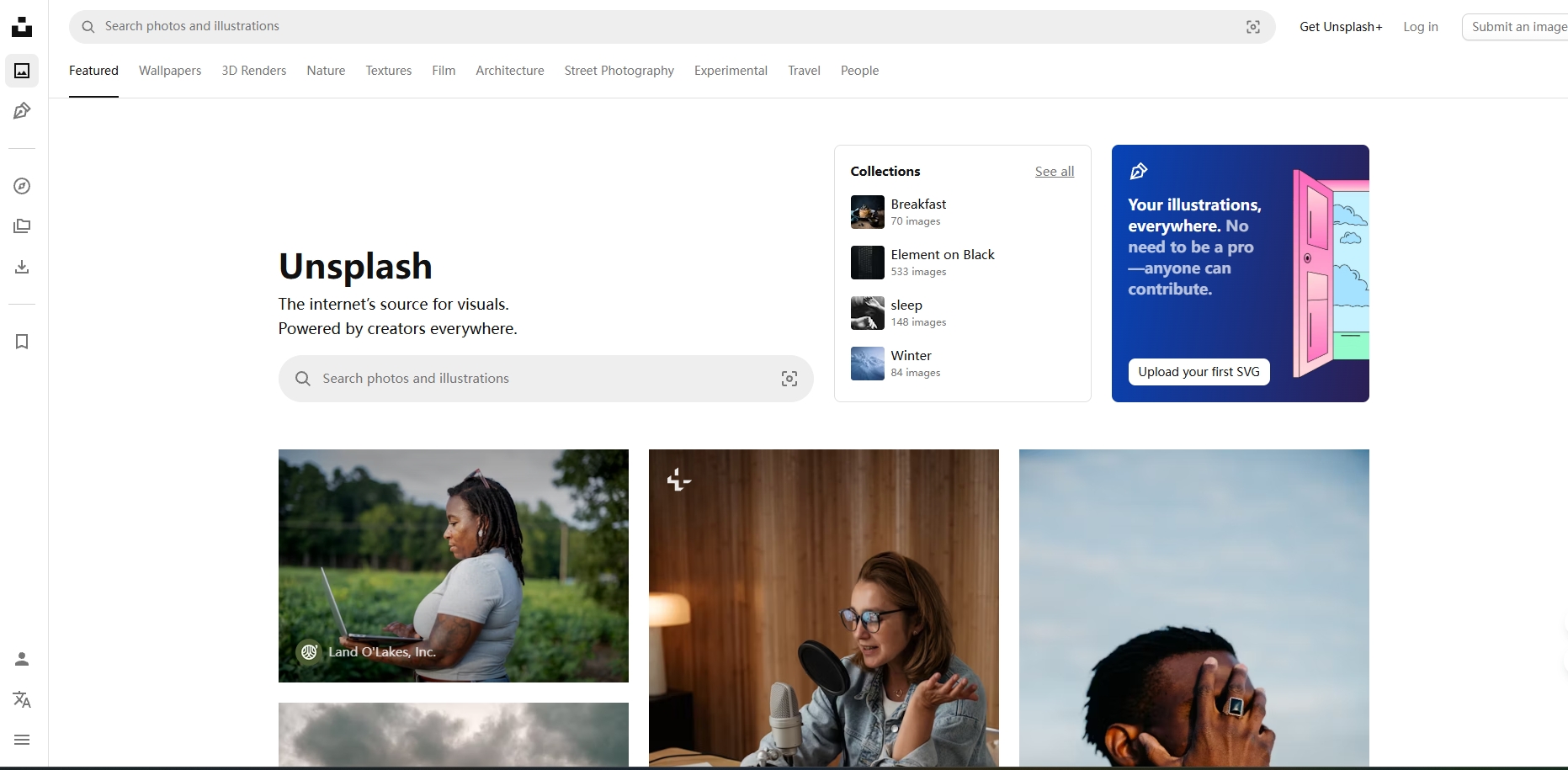1568x770 pixels.
Task: Open the language translate icon
Action: point(22,699)
